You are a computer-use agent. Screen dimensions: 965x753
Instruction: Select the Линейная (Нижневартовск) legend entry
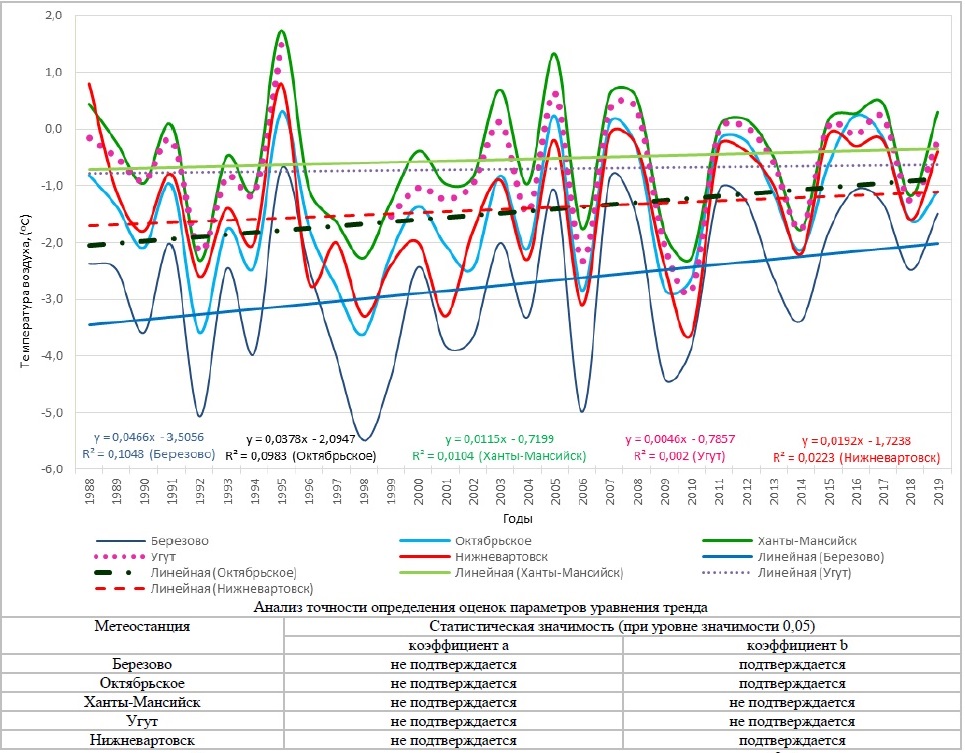pyautogui.click(x=231, y=590)
